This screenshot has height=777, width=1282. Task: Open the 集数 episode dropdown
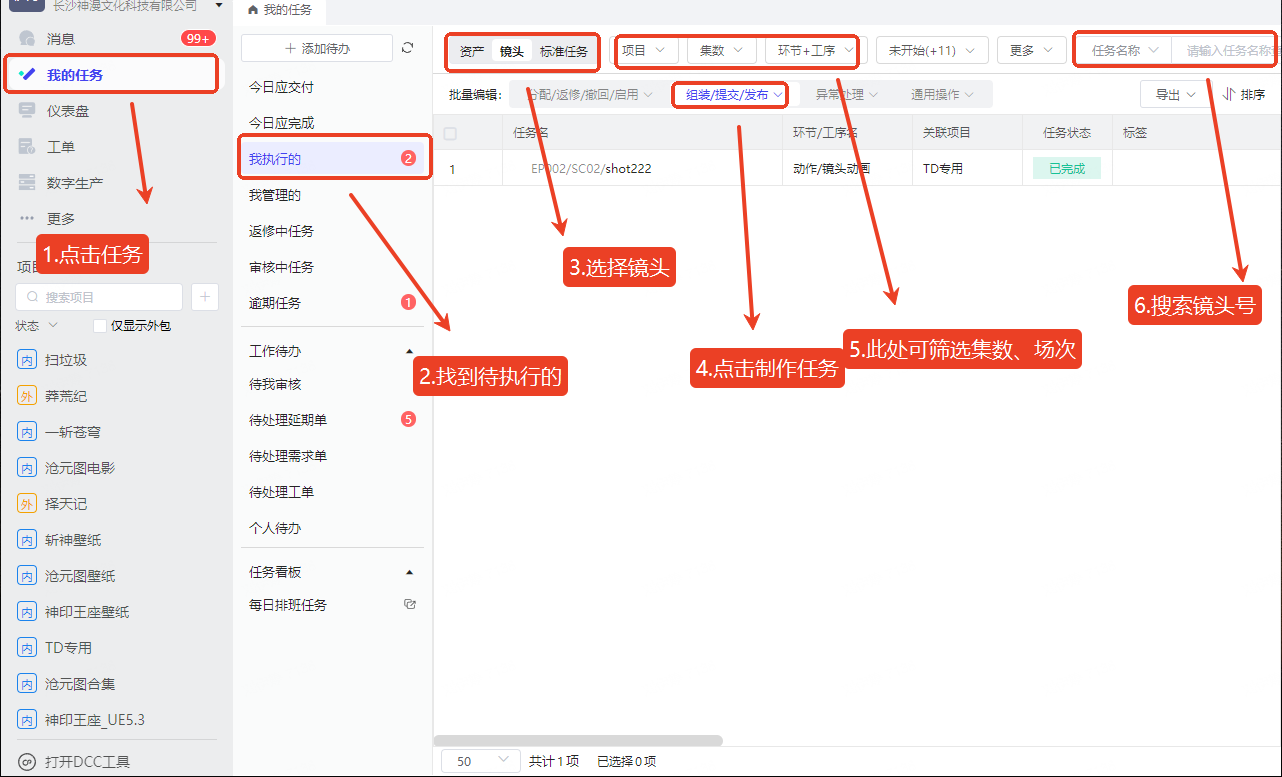point(721,50)
